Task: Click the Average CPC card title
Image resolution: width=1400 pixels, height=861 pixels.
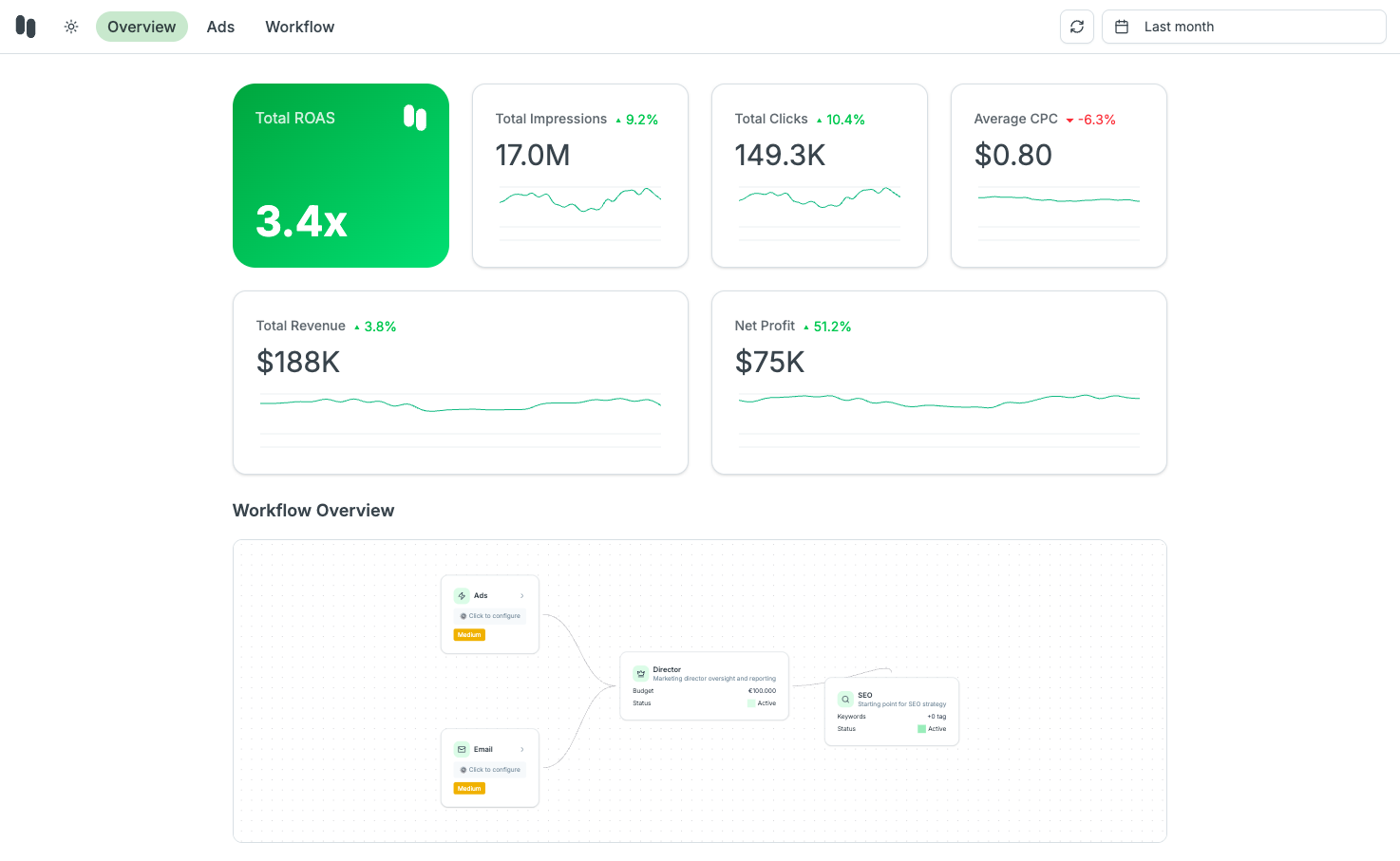Action: [x=1015, y=119]
